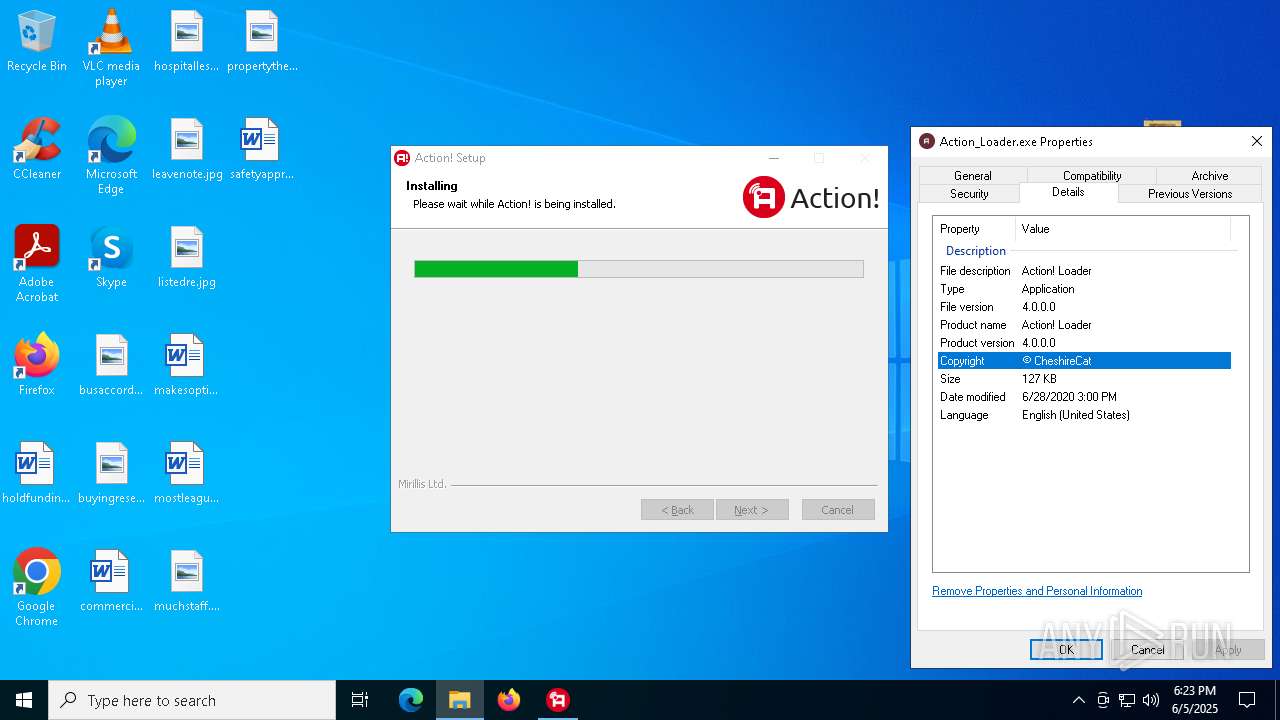The width and height of the screenshot is (1280, 720).
Task: Open Adobe Acrobat desktop shortcut
Action: (37, 263)
